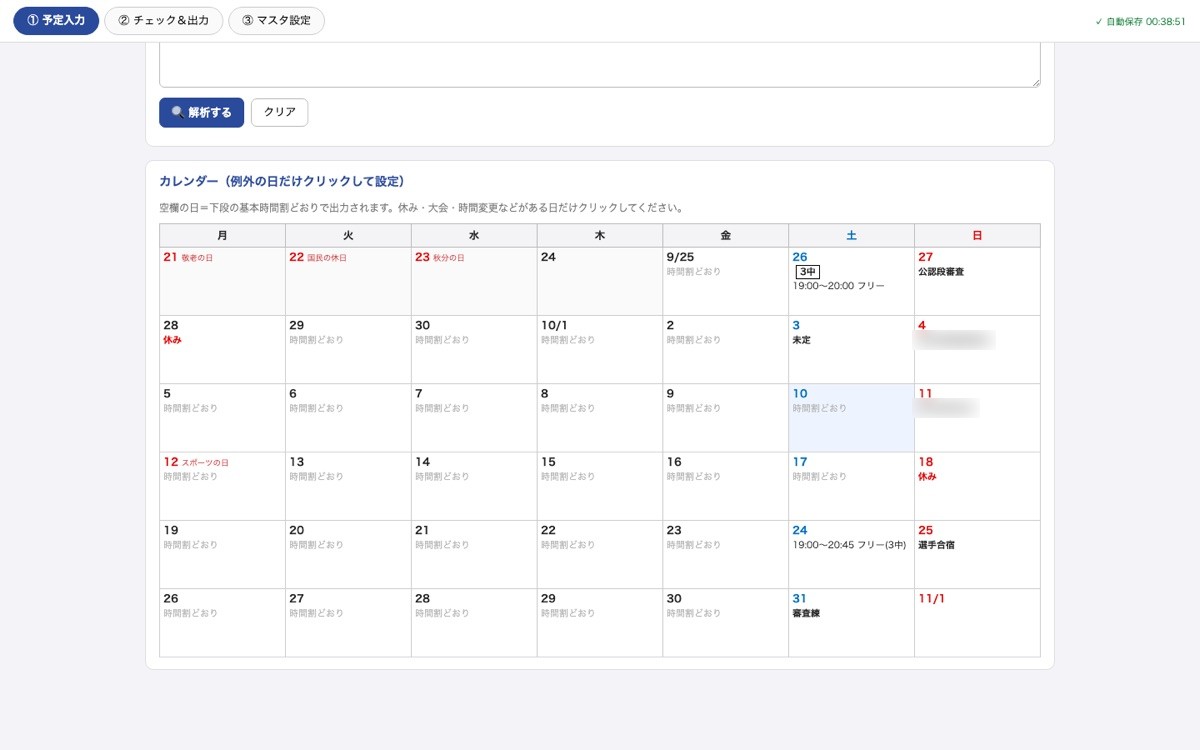
Task: Click the 3中 badge on Saturday 26
Action: [807, 271]
